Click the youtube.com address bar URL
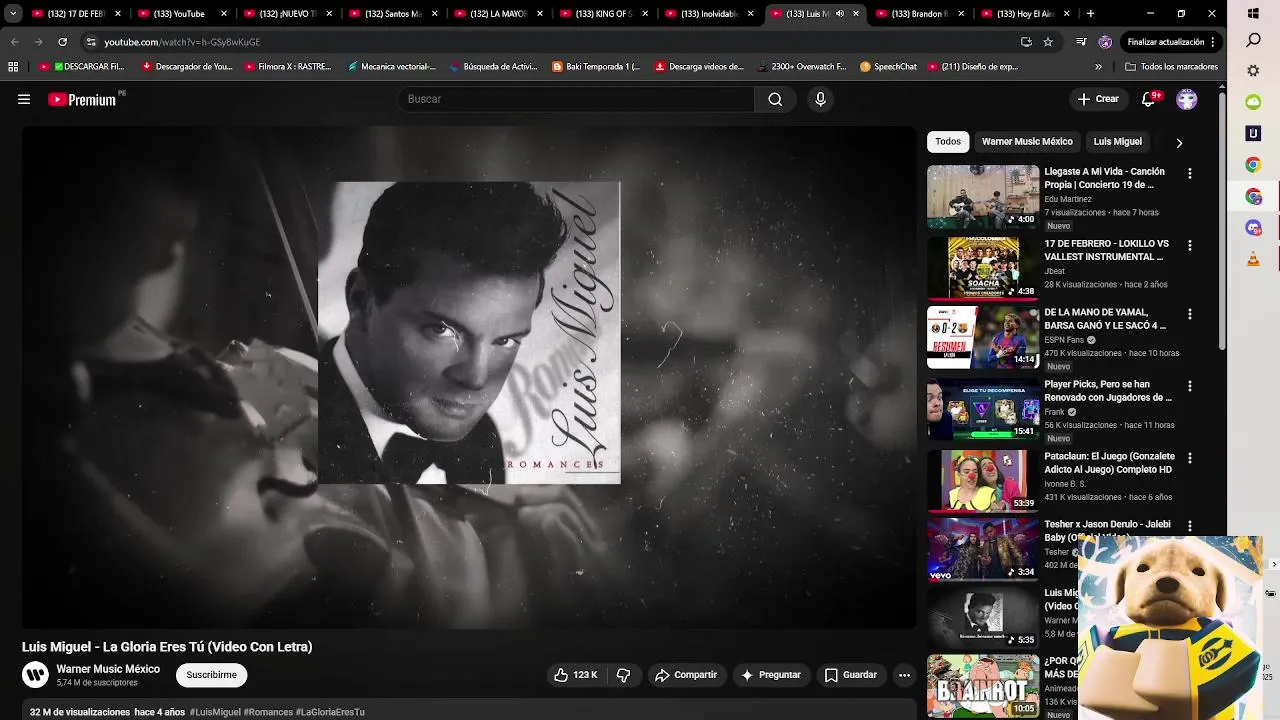1280x720 pixels. coord(182,42)
